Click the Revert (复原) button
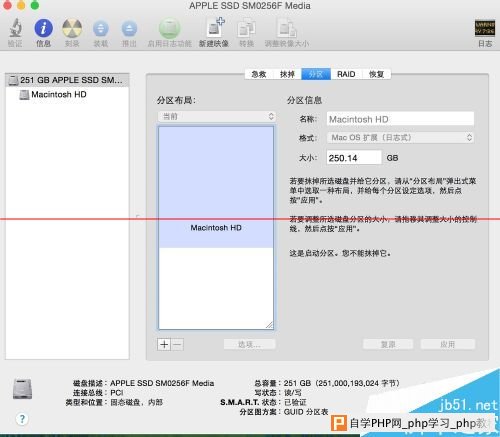500x437 pixels. point(388,344)
